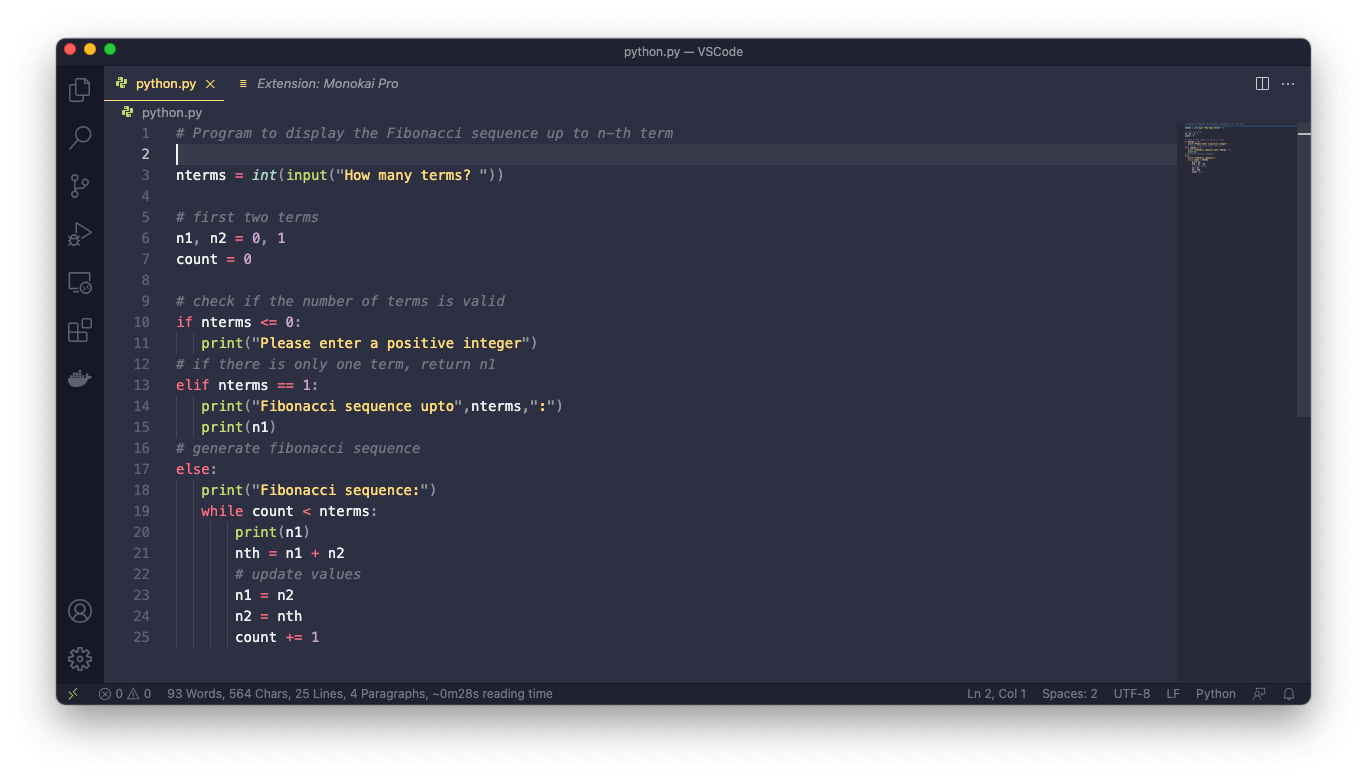Open the Extensions view icon
This screenshot has width=1367, height=779.
point(80,330)
